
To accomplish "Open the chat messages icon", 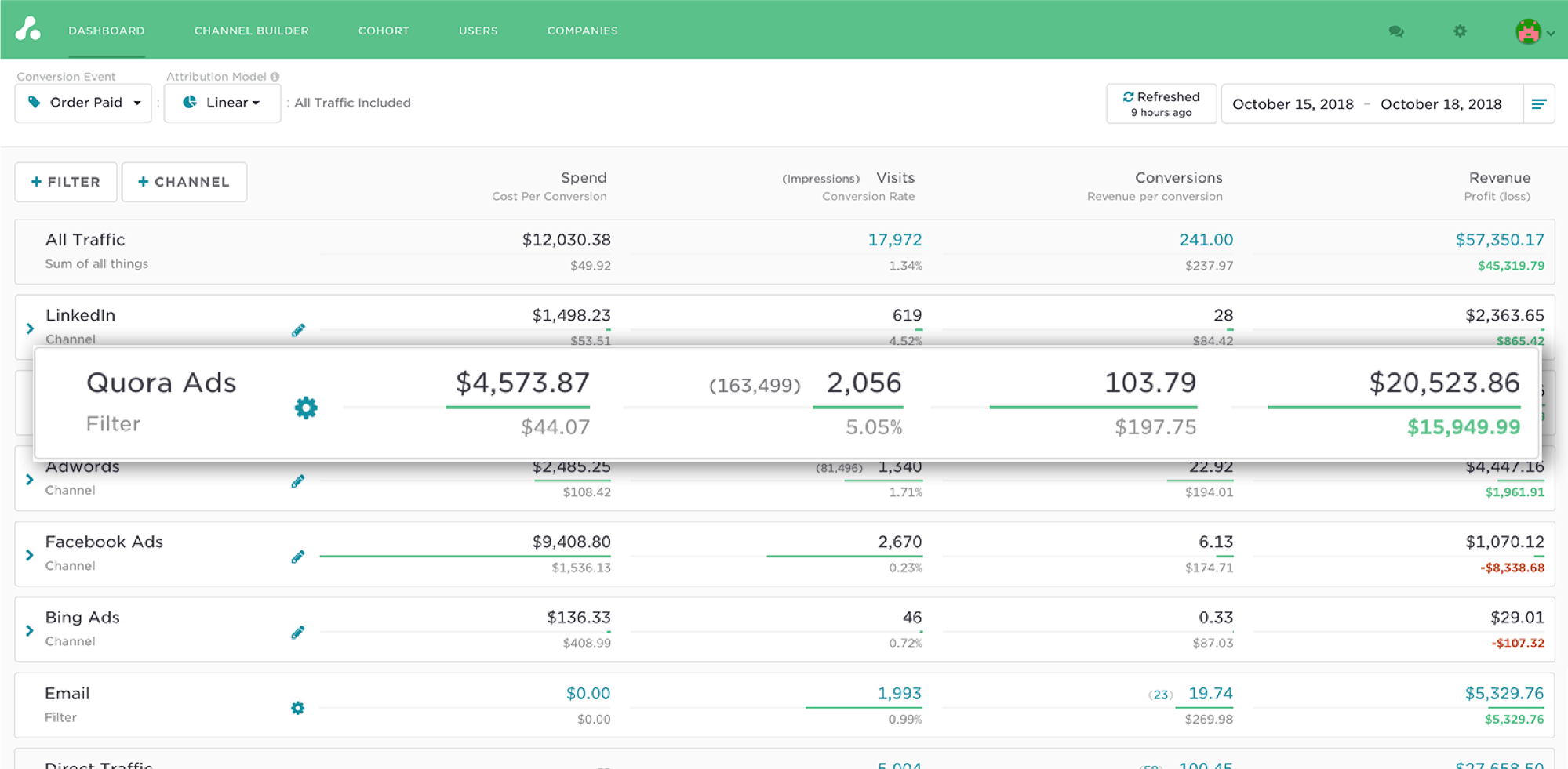I will point(1396,31).
